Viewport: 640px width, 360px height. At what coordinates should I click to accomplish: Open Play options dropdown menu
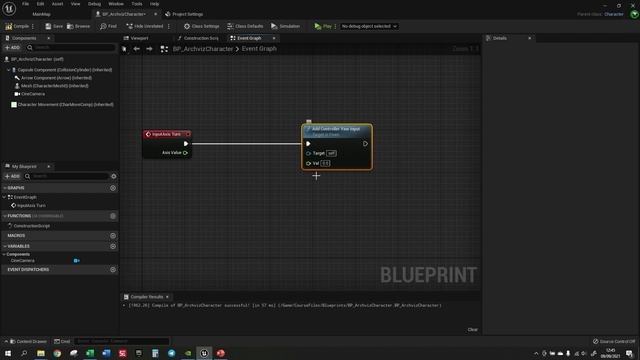click(335, 26)
